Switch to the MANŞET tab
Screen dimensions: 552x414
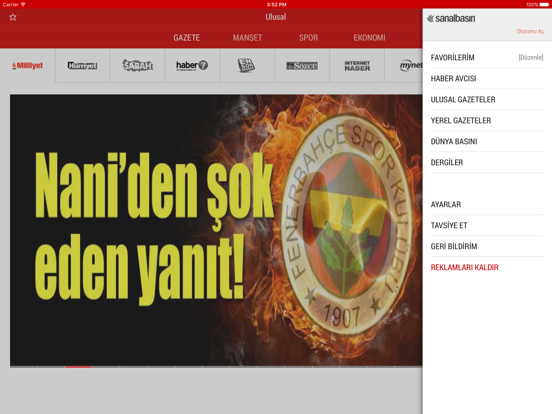(x=247, y=38)
